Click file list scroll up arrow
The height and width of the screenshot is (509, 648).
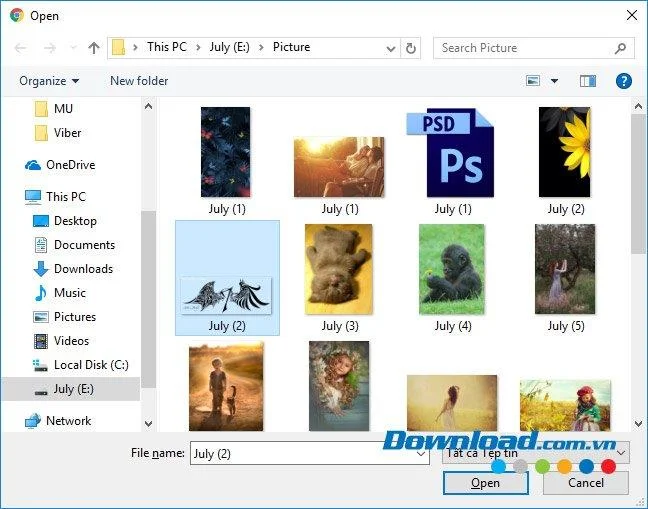pos(638,106)
